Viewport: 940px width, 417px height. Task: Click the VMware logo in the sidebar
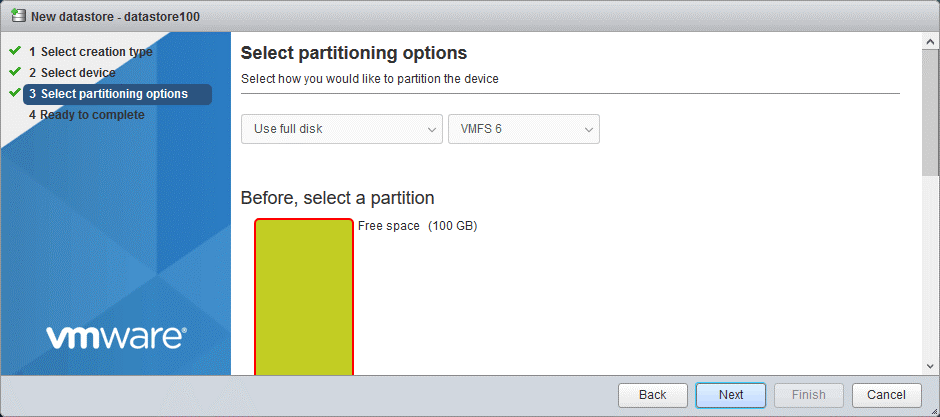[116, 337]
